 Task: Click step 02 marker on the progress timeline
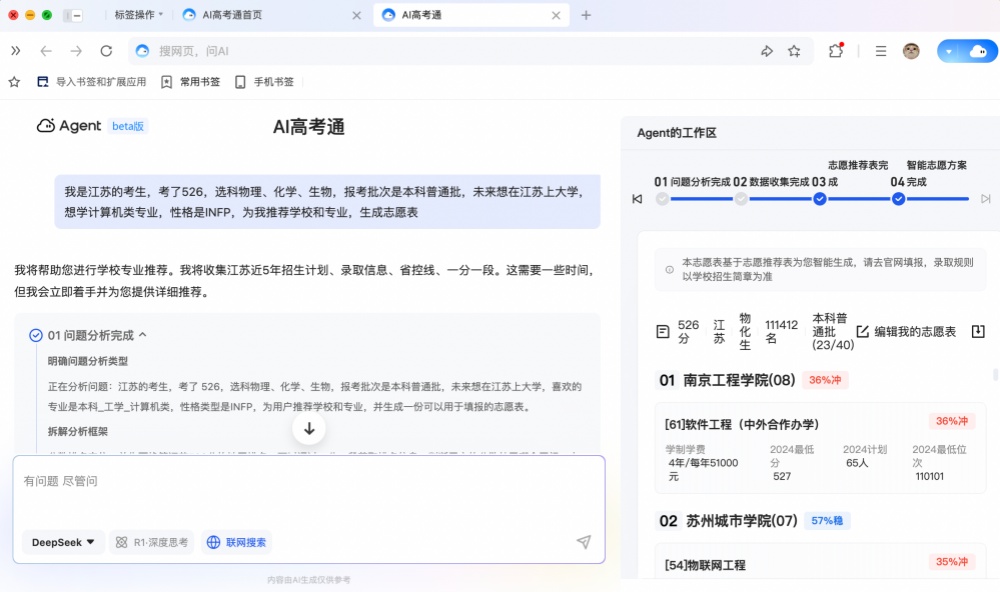[x=741, y=199]
